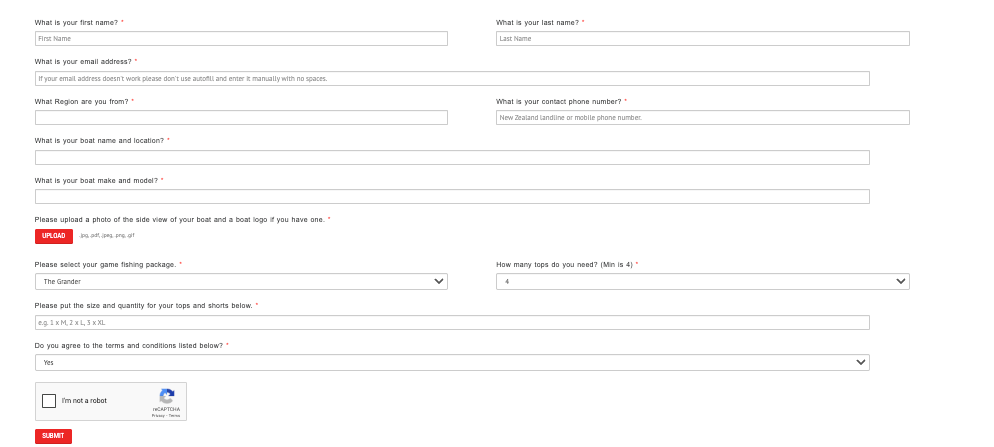Select the contact phone number field
Image resolution: width=994 pixels, height=447 pixels.
point(702,118)
